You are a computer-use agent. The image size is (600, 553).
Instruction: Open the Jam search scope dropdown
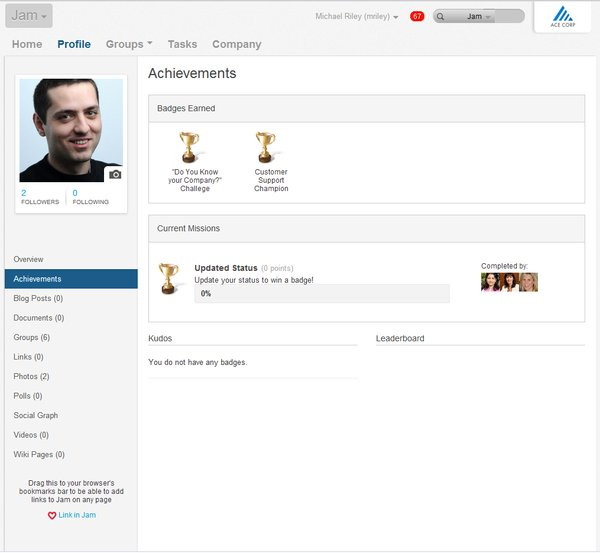(x=478, y=16)
